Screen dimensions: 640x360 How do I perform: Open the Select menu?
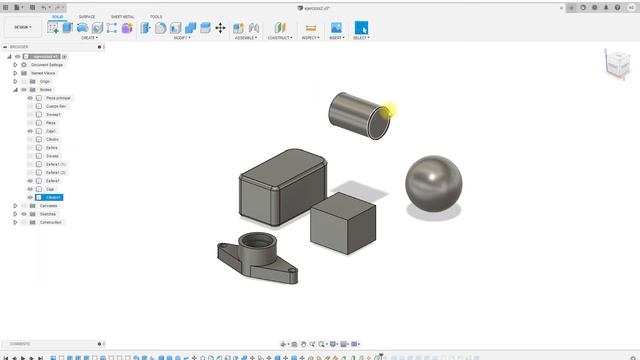[x=361, y=38]
